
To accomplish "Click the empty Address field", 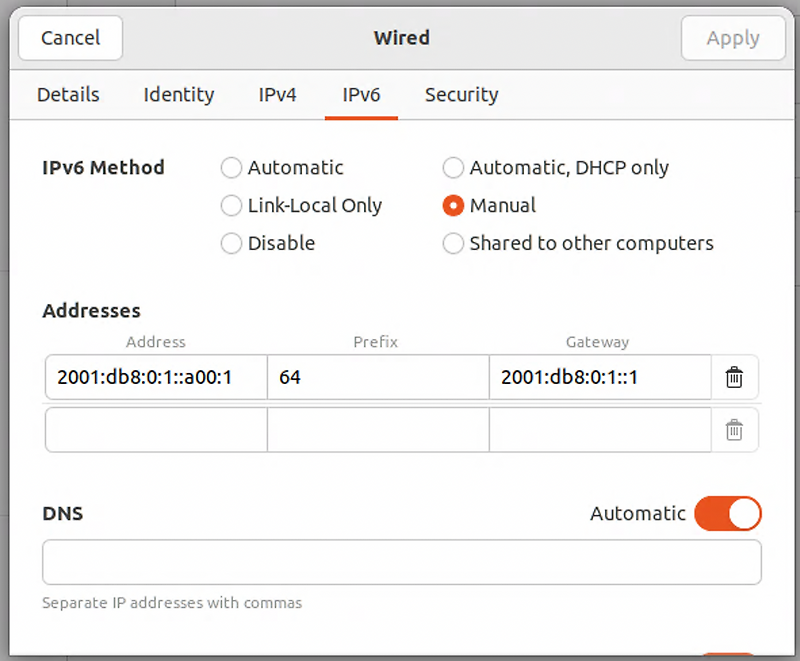I will pos(155,429).
